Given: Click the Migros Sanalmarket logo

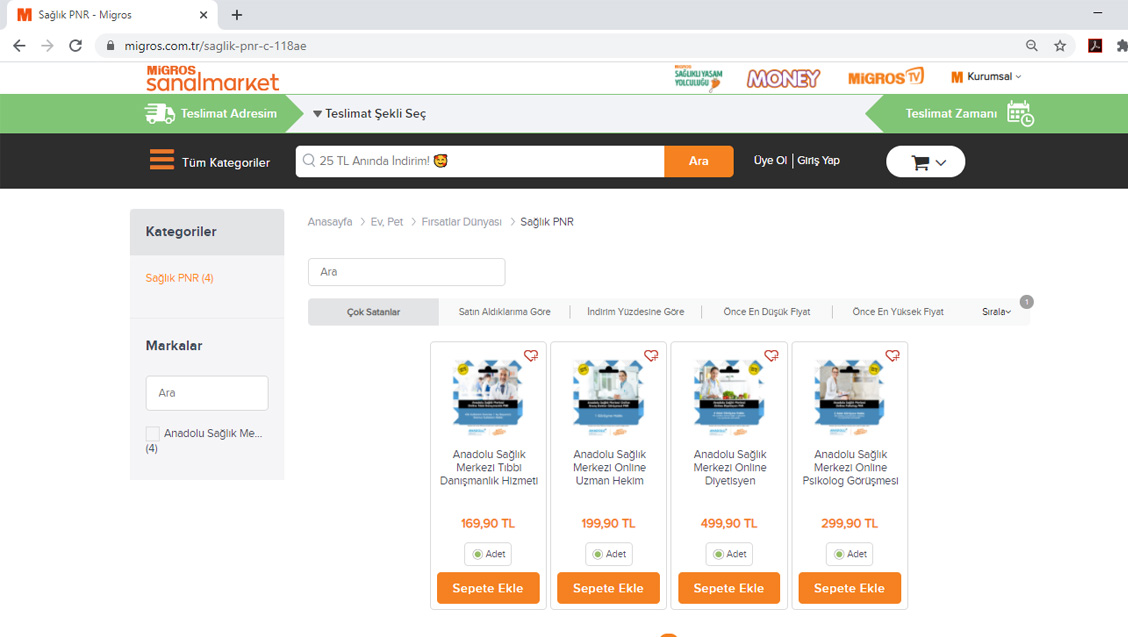Looking at the screenshot, I should (212, 78).
